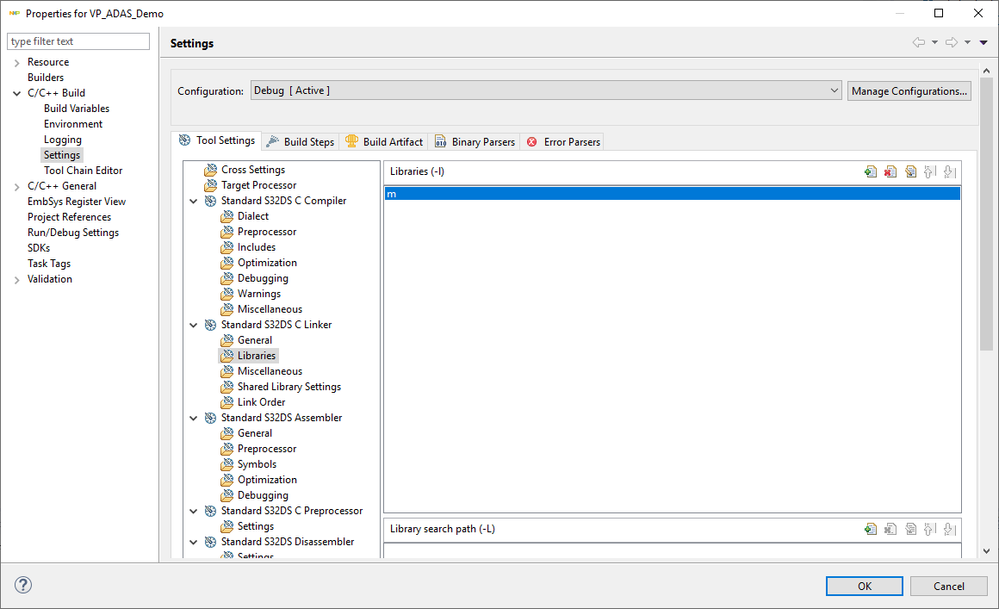Open Project References page
The height and width of the screenshot is (609, 999).
tap(69, 217)
